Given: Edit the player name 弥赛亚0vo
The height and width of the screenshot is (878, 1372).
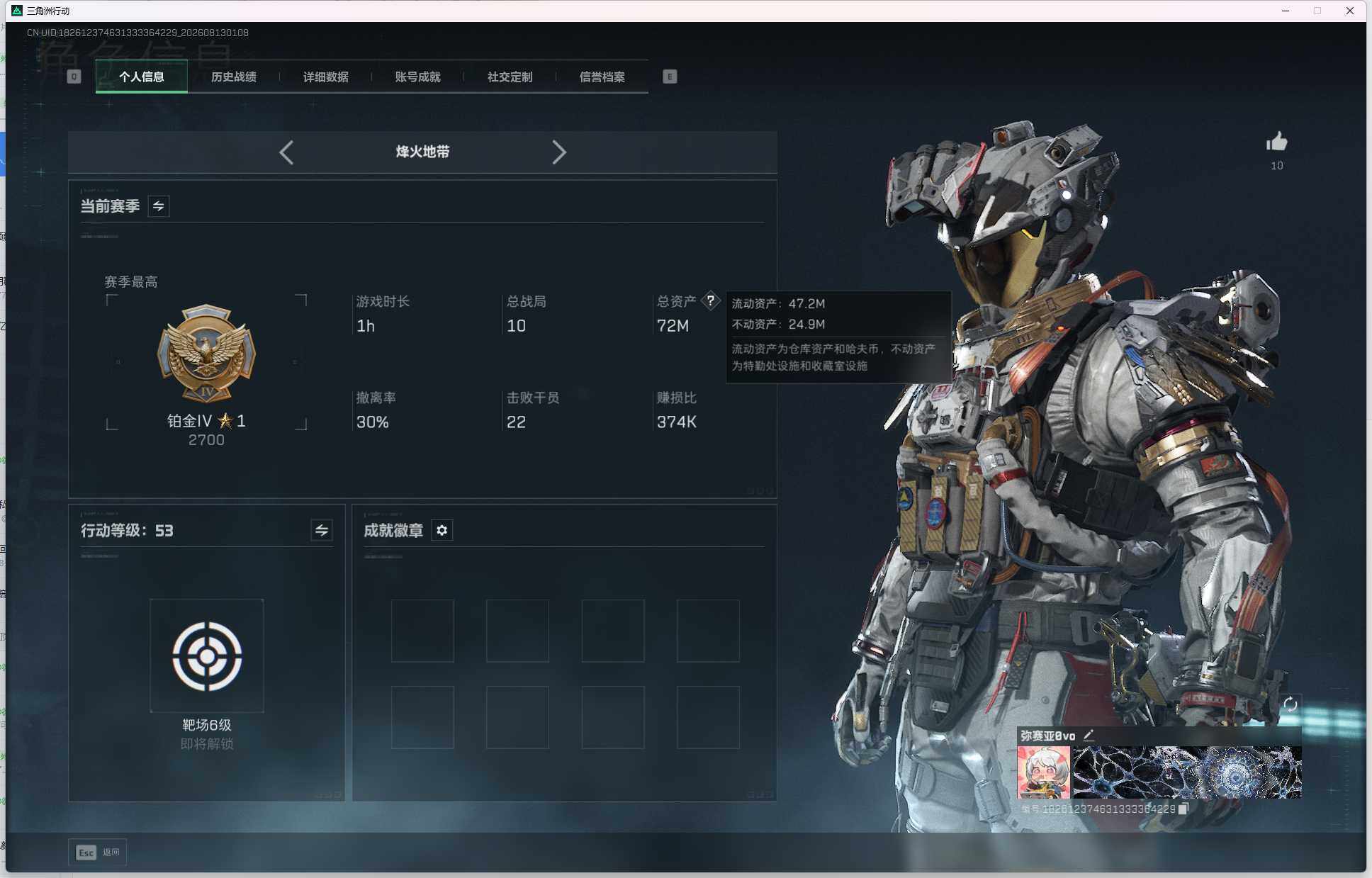Looking at the screenshot, I should point(1089,736).
